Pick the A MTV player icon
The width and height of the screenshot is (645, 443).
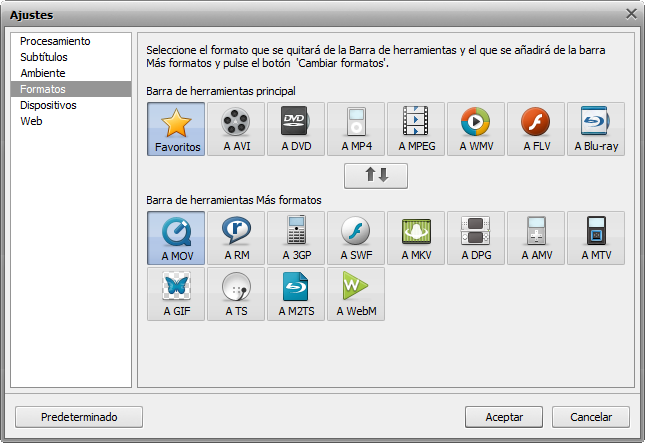click(596, 238)
